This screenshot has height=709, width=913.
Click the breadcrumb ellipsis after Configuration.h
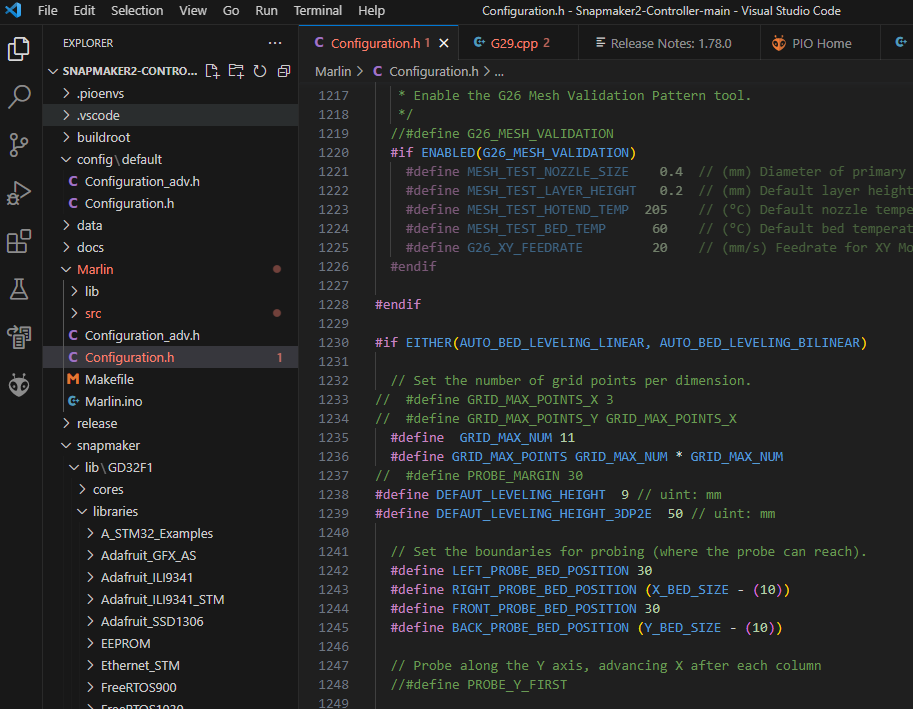(499, 72)
